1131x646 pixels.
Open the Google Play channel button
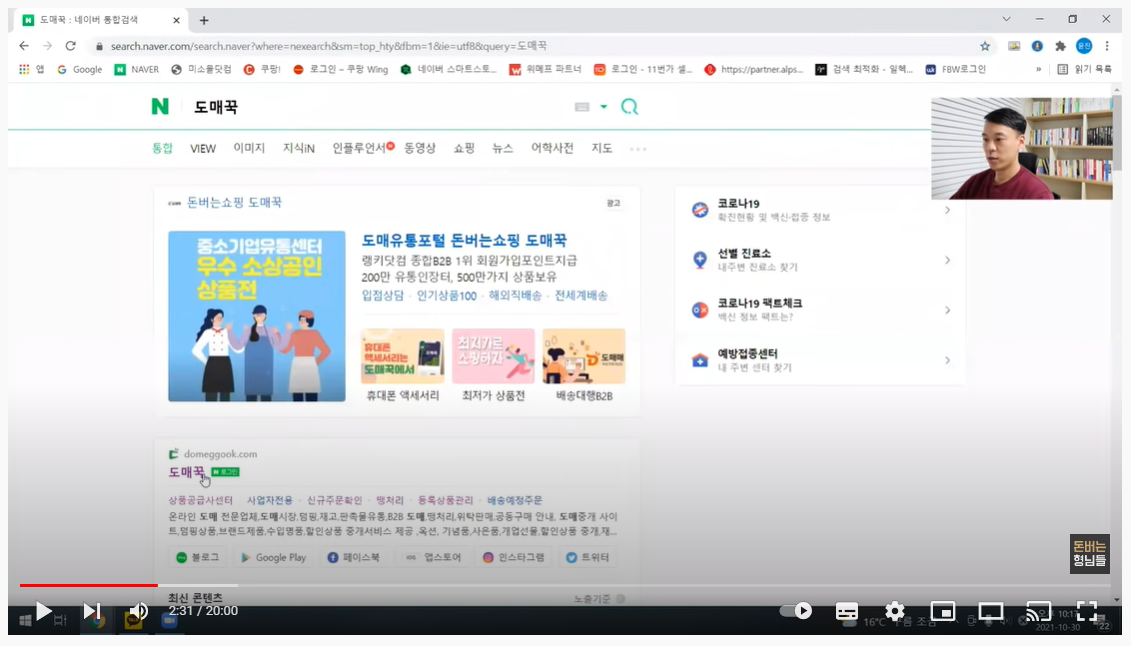pos(273,557)
